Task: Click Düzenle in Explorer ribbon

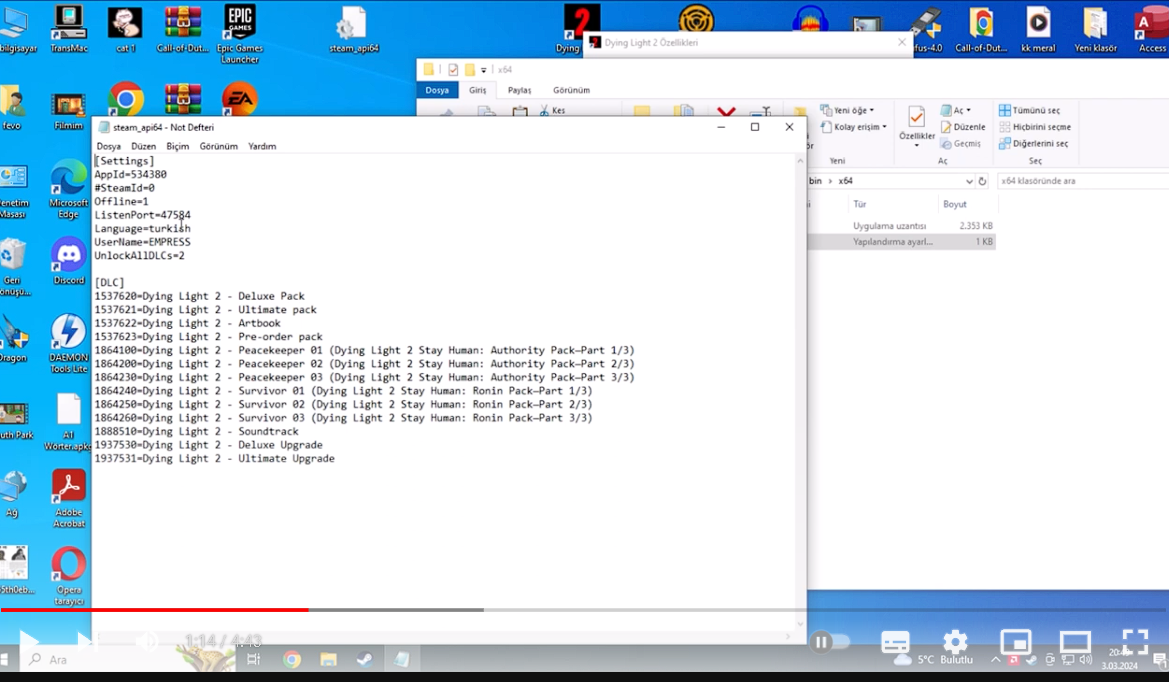Action: (962, 127)
